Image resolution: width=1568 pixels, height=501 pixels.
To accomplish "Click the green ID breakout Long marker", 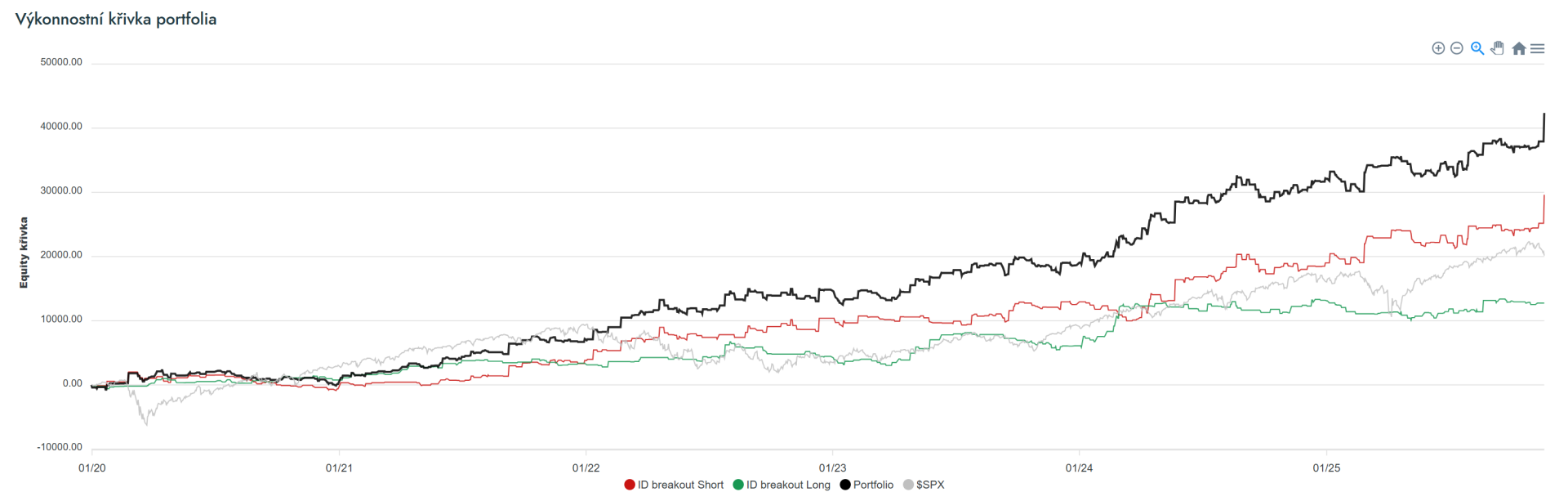I will [x=738, y=485].
